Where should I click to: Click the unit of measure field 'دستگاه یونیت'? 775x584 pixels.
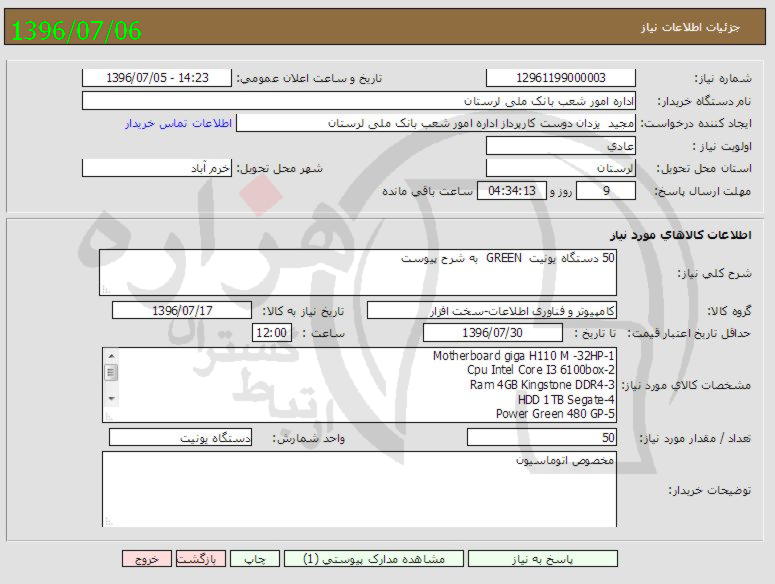[181, 438]
